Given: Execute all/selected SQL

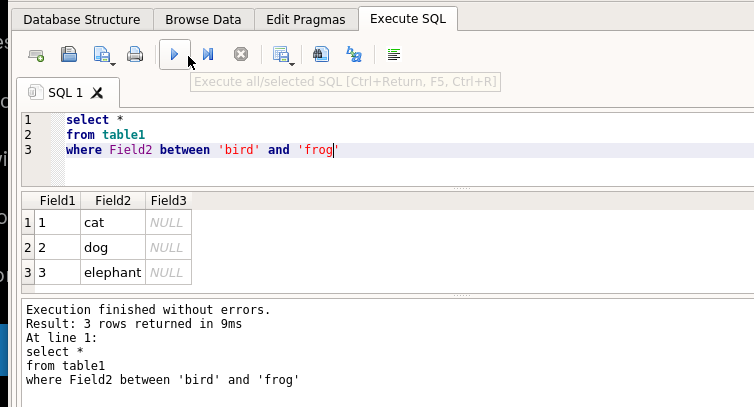Looking at the screenshot, I should 175,54.
